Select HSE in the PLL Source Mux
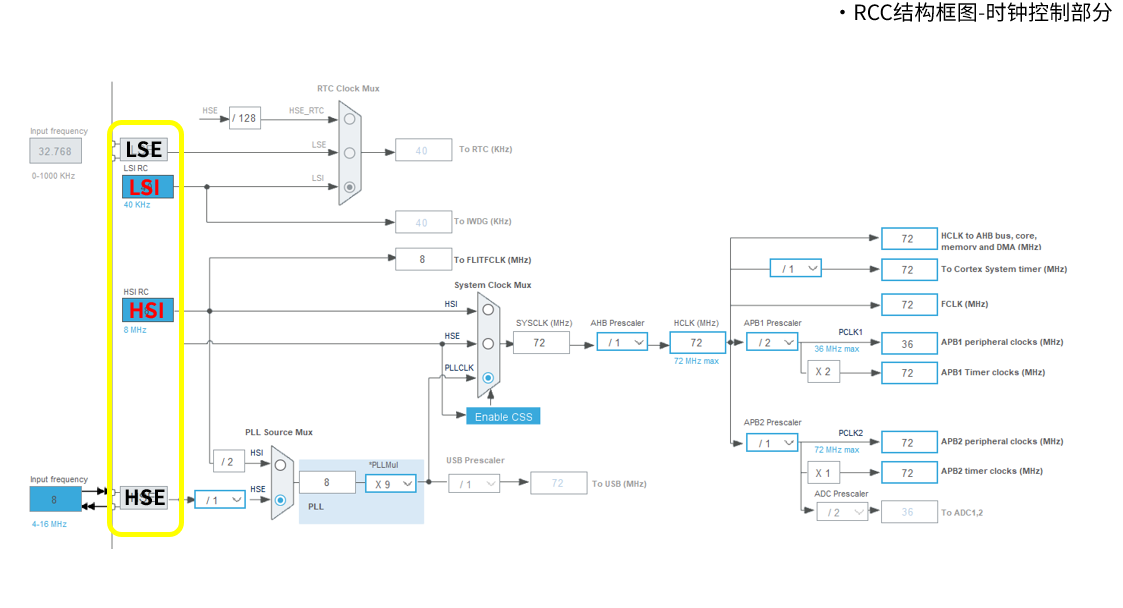Viewport: 1123px width, 608px height. coord(280,500)
